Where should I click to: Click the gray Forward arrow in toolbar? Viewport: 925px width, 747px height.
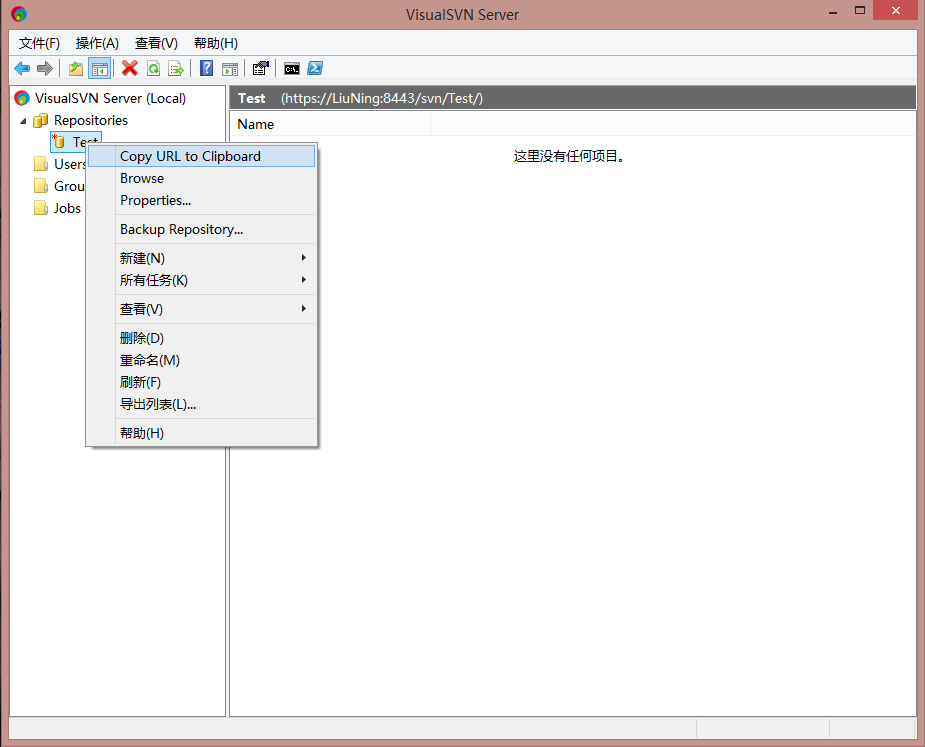click(x=45, y=68)
